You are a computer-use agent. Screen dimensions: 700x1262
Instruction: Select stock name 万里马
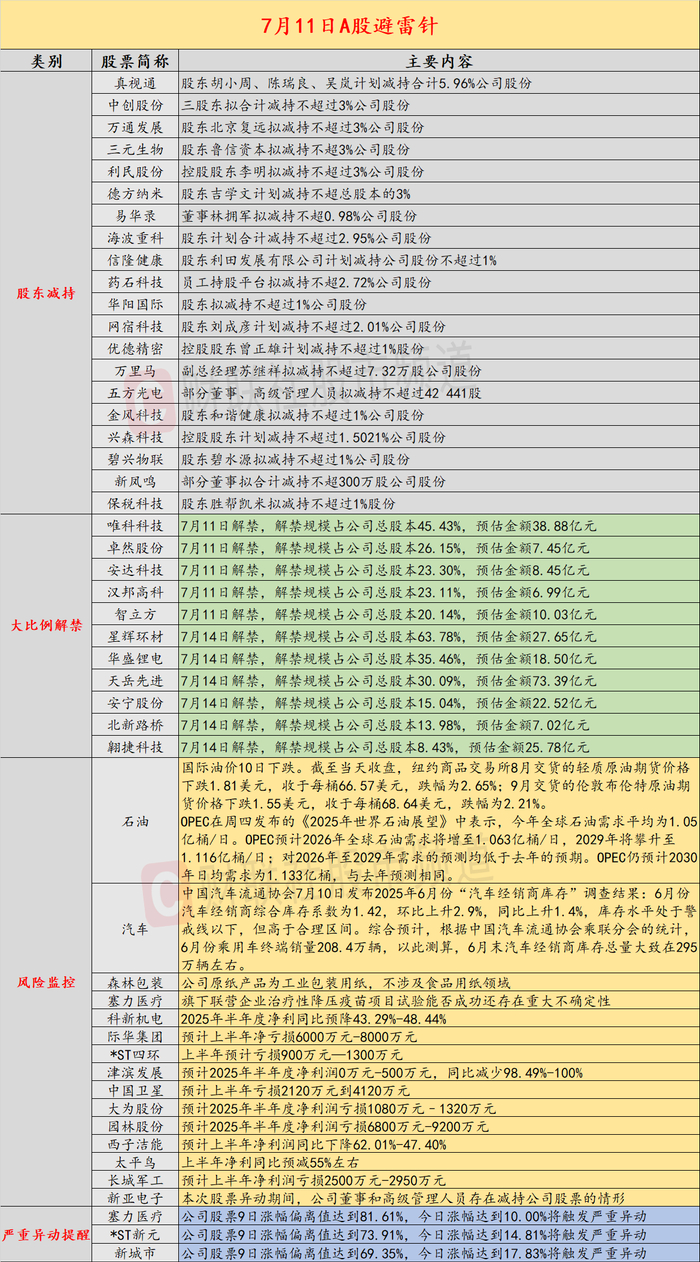click(x=135, y=370)
